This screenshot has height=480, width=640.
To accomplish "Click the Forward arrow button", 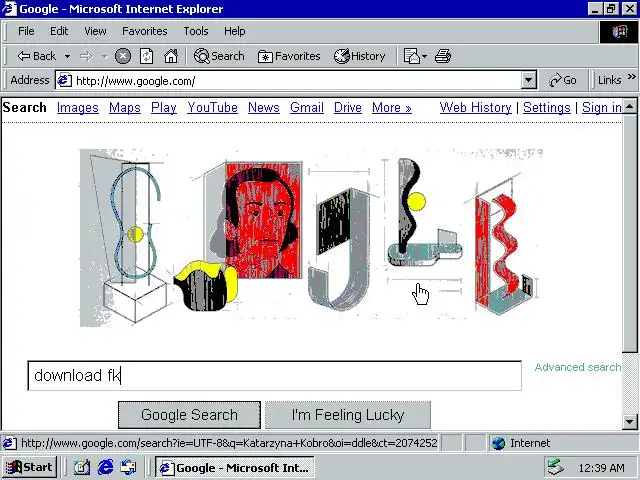I will [86, 56].
